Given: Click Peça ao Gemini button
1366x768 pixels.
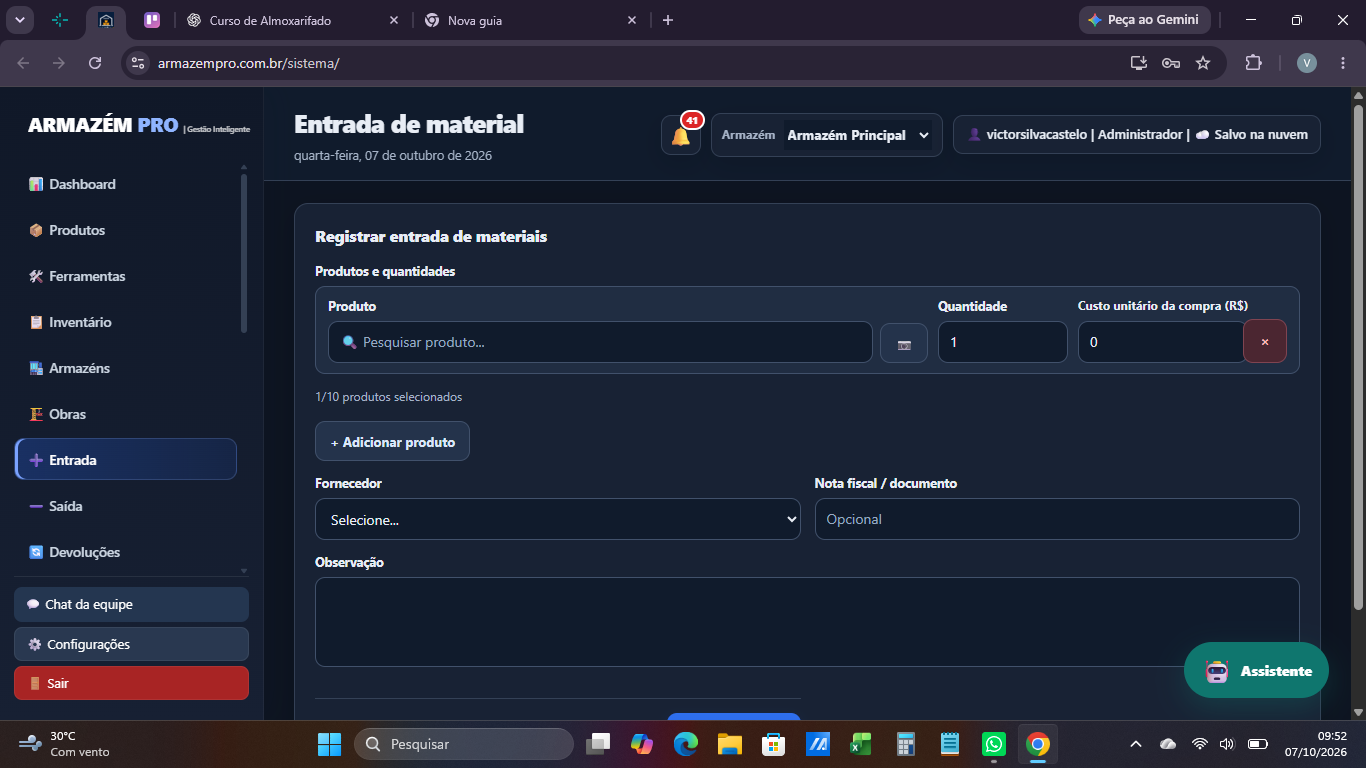Looking at the screenshot, I should tap(1144, 20).
